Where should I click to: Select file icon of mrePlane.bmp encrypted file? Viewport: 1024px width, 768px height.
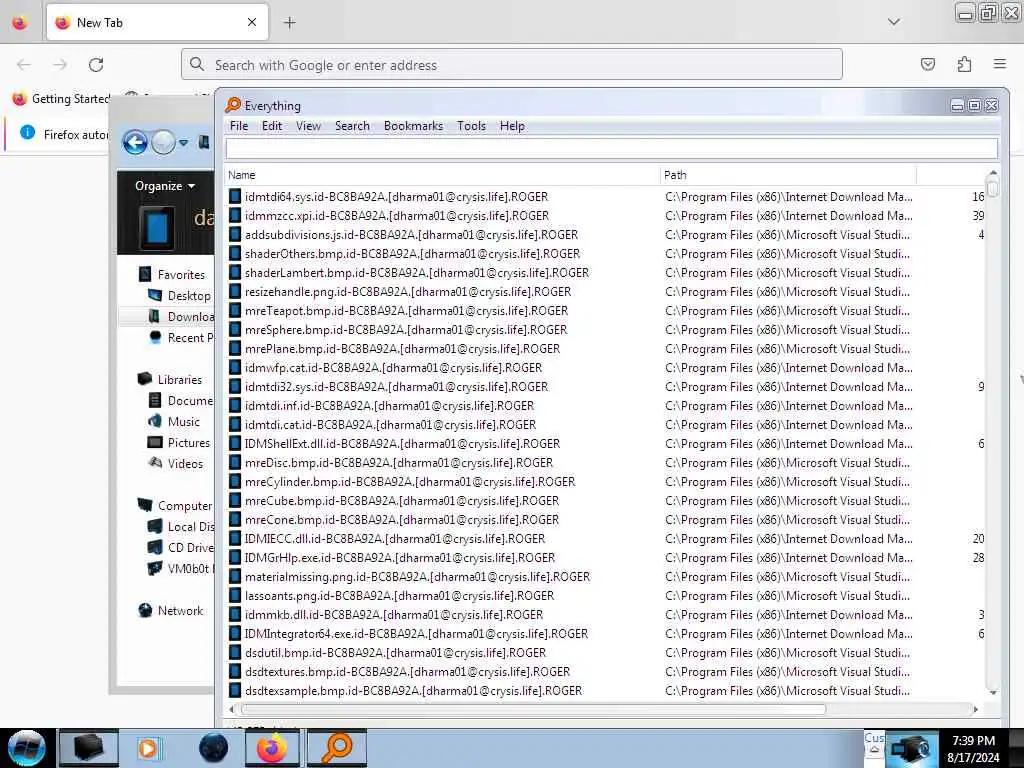point(234,349)
